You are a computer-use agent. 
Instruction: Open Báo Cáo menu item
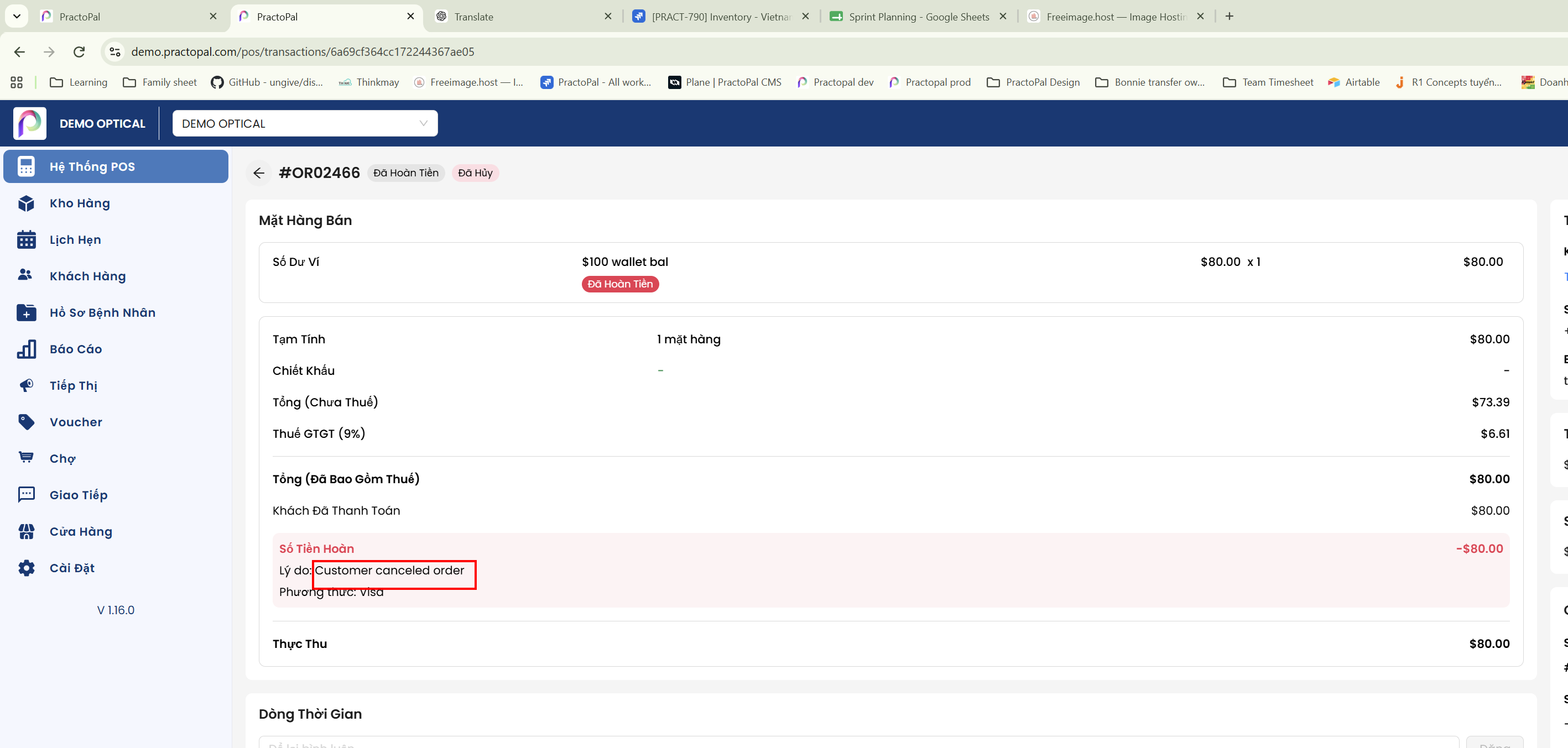116,349
